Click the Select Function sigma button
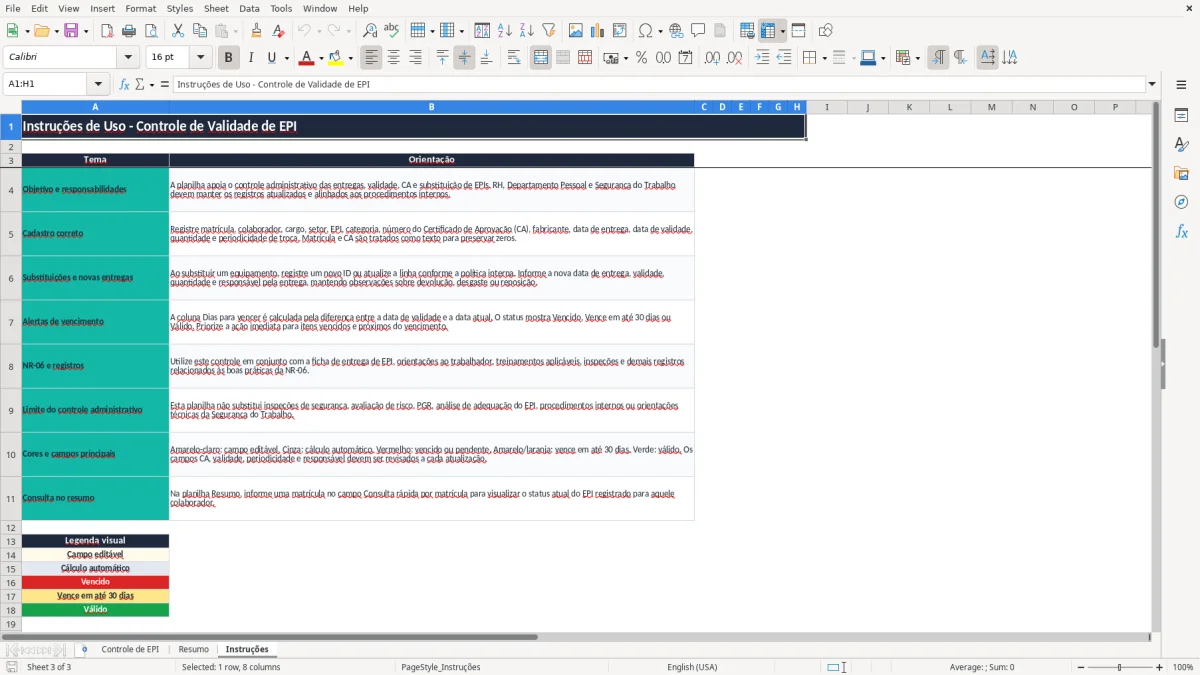 [x=139, y=84]
